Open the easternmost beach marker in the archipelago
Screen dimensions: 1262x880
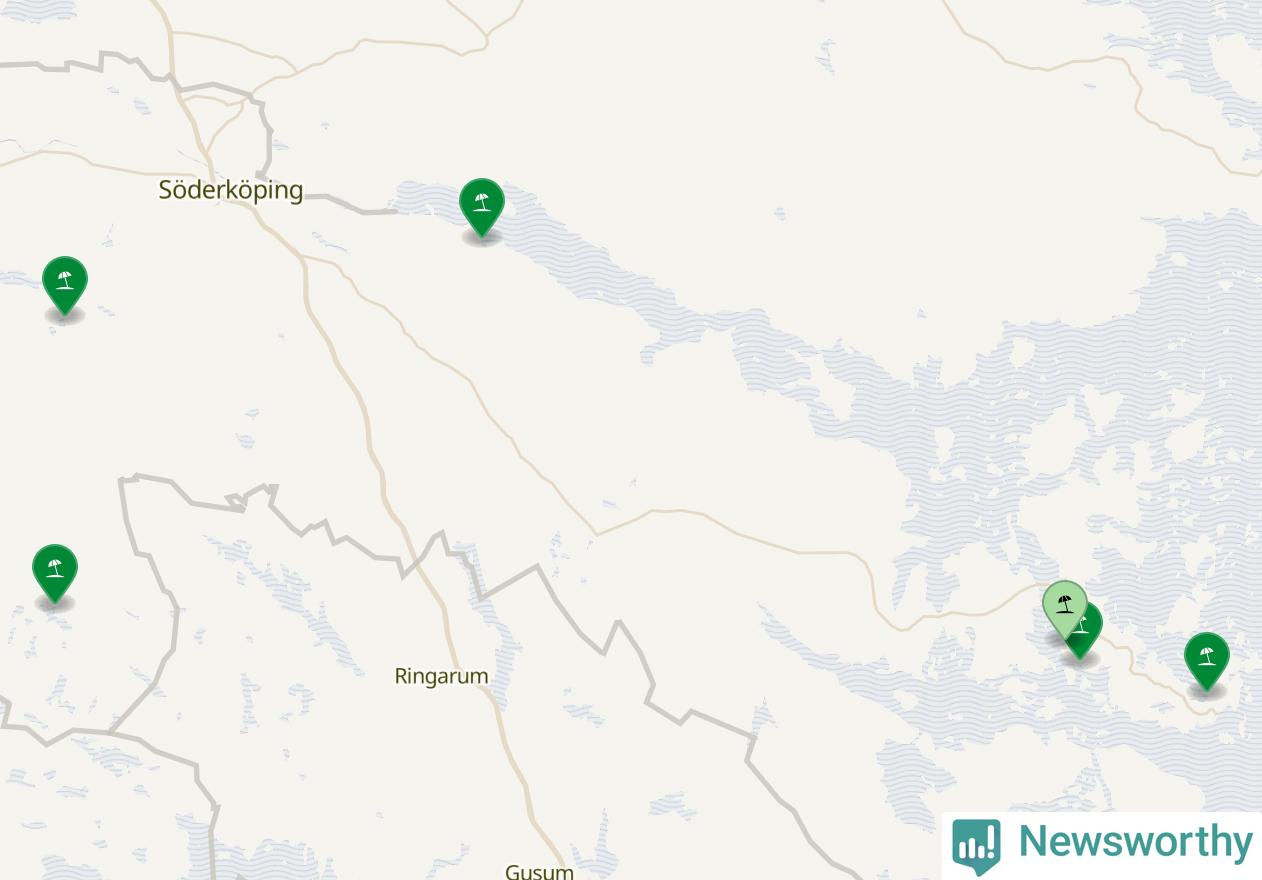tap(1206, 661)
